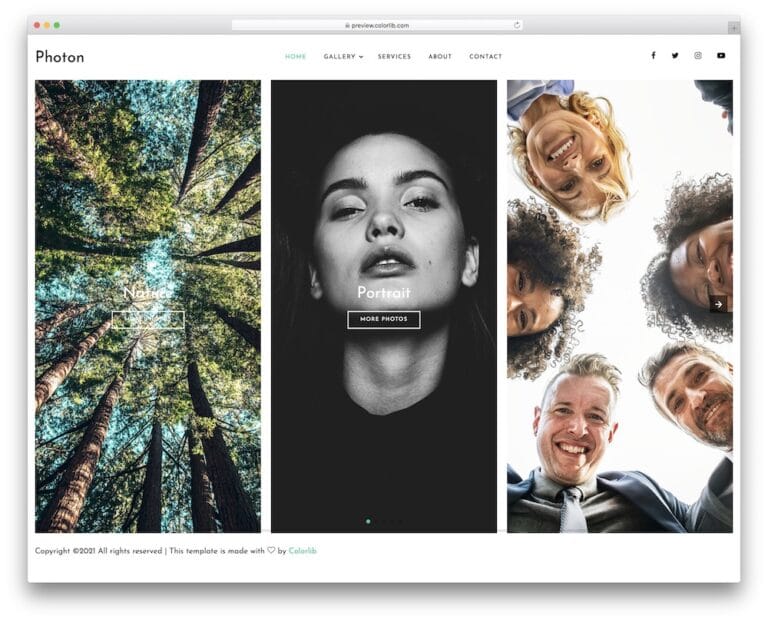Follow the Colorlib footer link
768x622 pixels.
tap(302, 551)
